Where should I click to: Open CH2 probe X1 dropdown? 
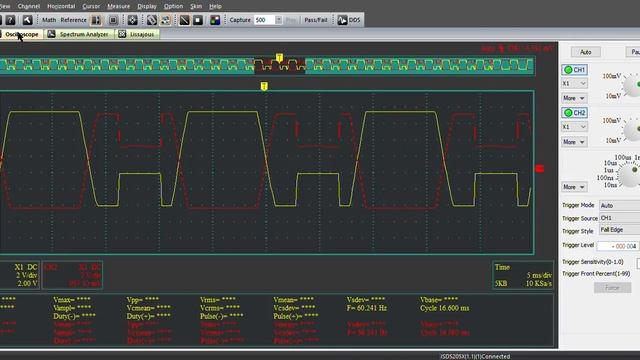click(x=574, y=127)
